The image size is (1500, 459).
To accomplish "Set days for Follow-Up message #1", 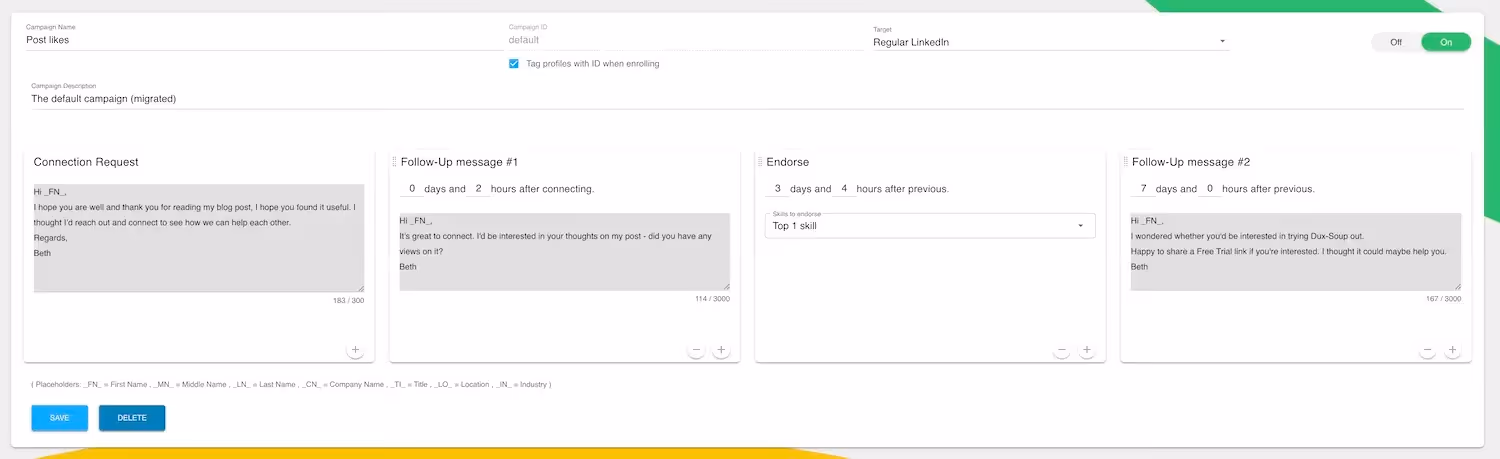I will (411, 188).
